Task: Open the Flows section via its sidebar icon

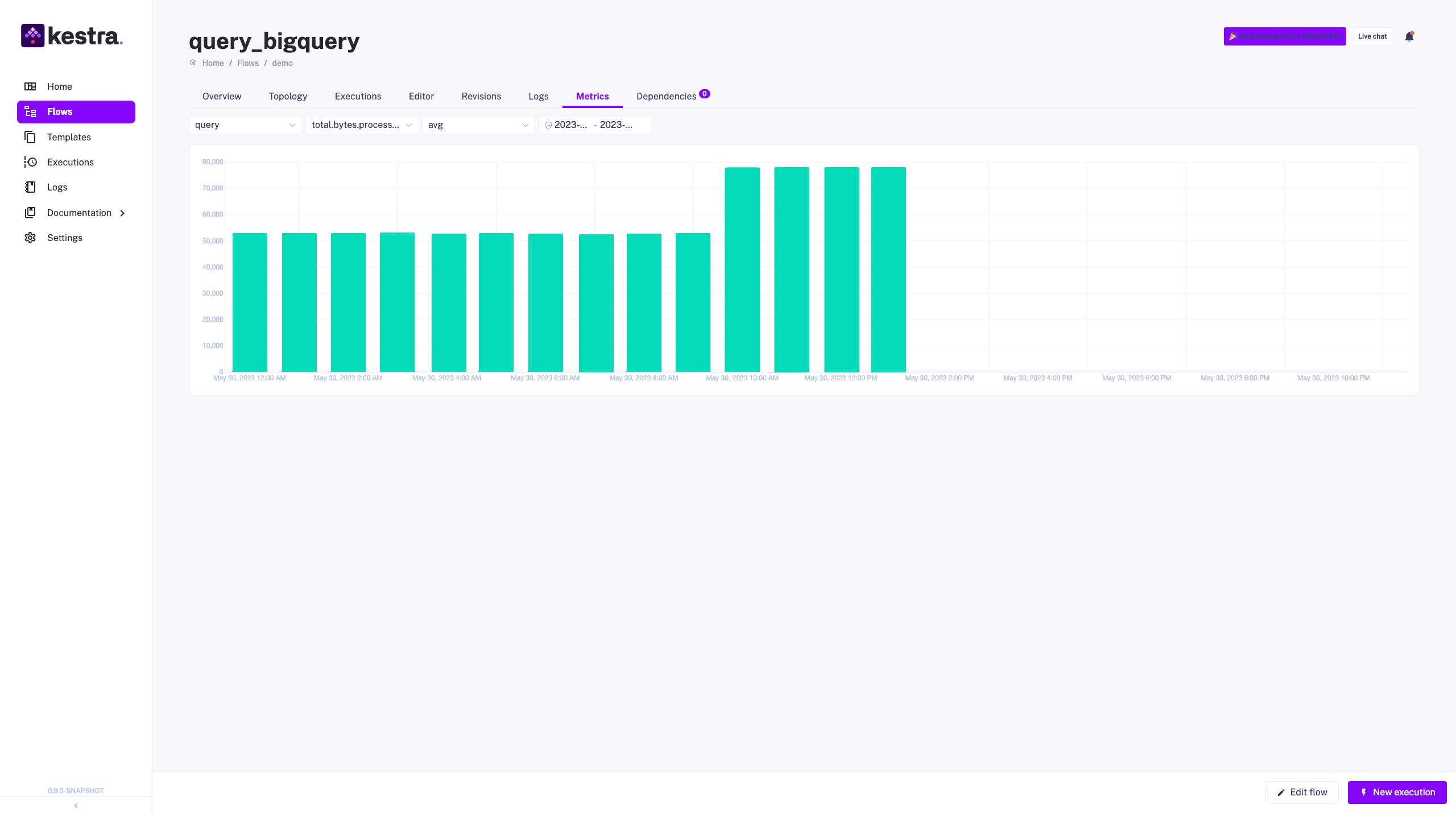Action: click(x=31, y=111)
